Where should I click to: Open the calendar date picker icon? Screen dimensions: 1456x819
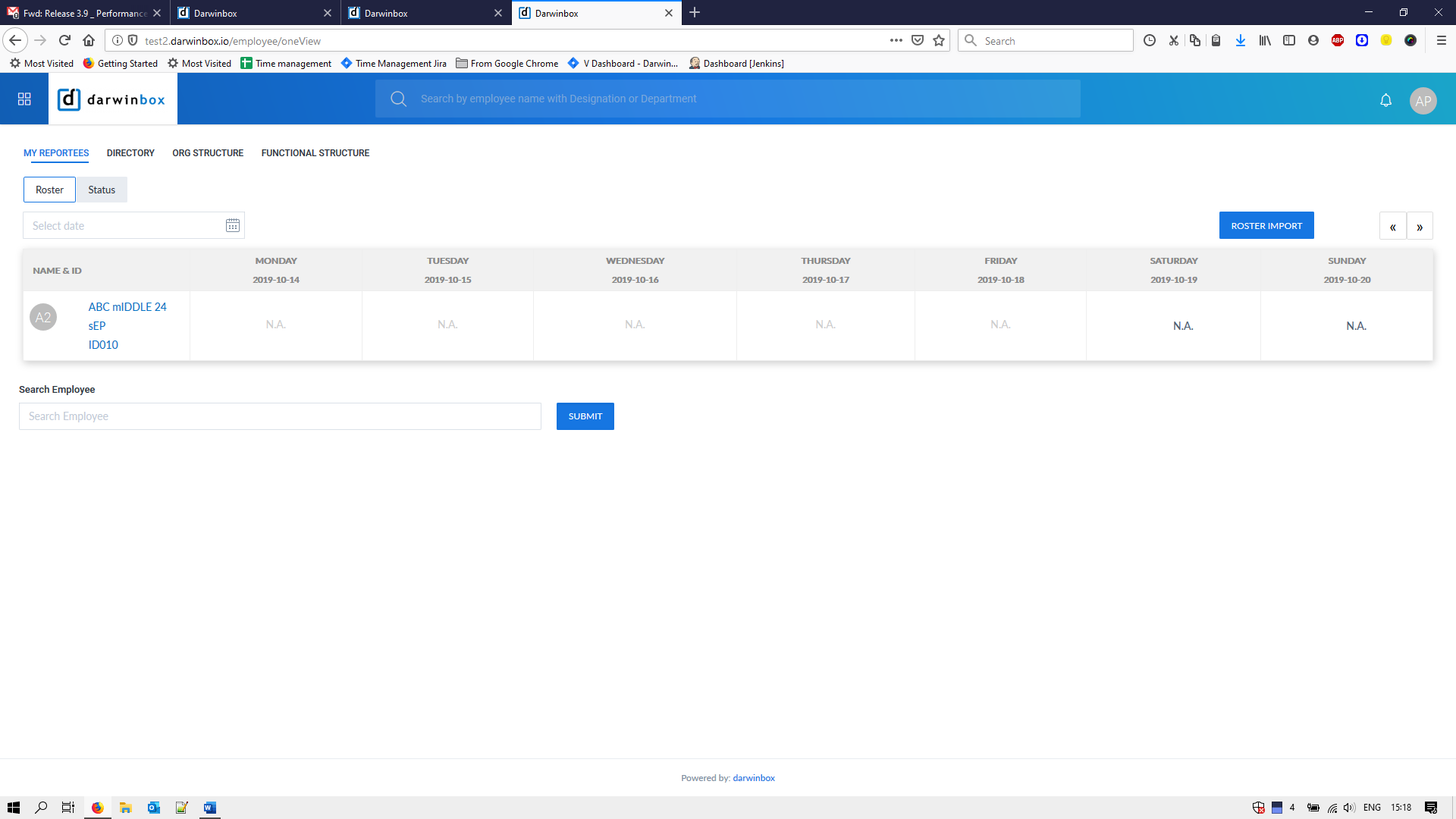pyautogui.click(x=233, y=226)
